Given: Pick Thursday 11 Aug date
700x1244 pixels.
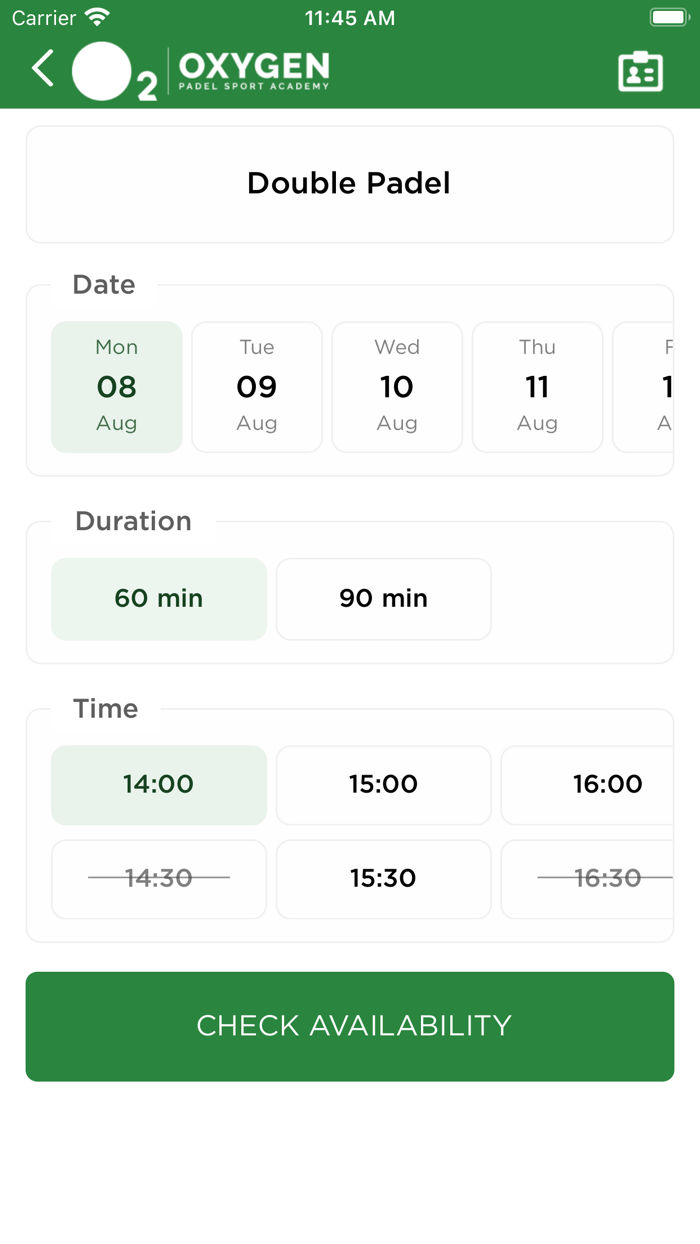Looking at the screenshot, I should coord(537,386).
